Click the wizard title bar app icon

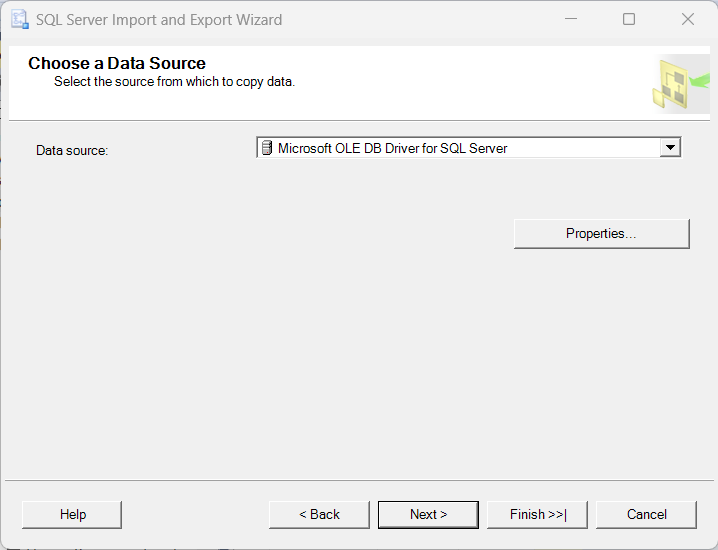pyautogui.click(x=20, y=20)
